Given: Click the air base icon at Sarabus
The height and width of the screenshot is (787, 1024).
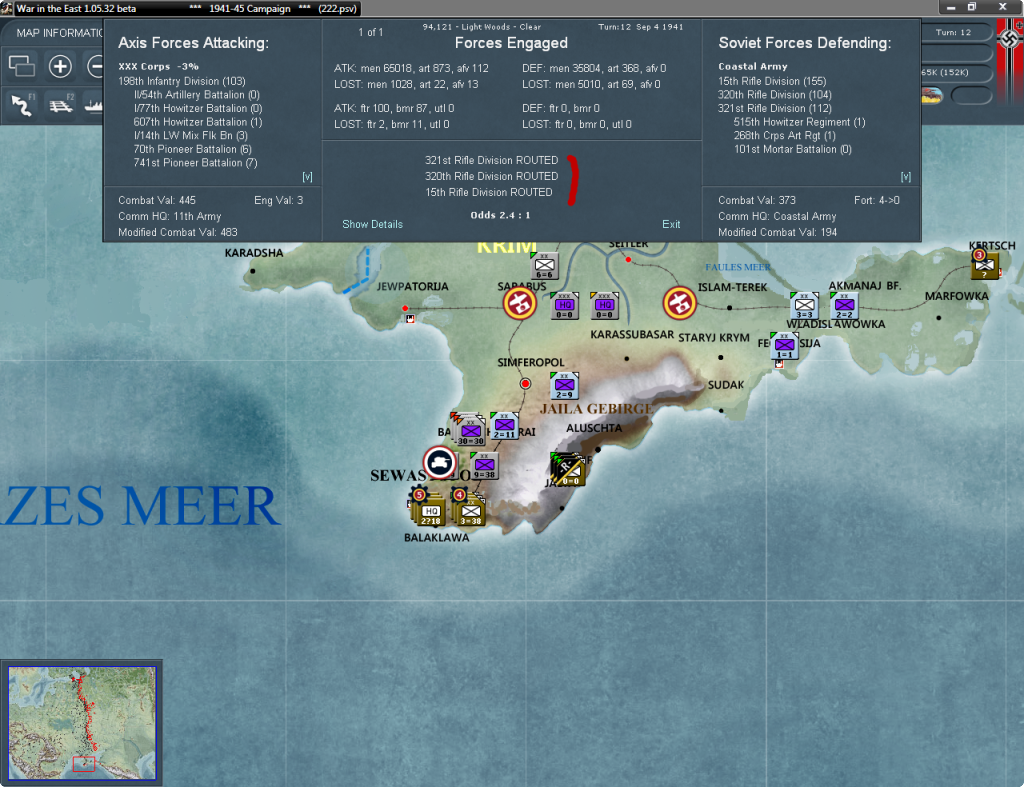Looking at the screenshot, I should 520,303.
